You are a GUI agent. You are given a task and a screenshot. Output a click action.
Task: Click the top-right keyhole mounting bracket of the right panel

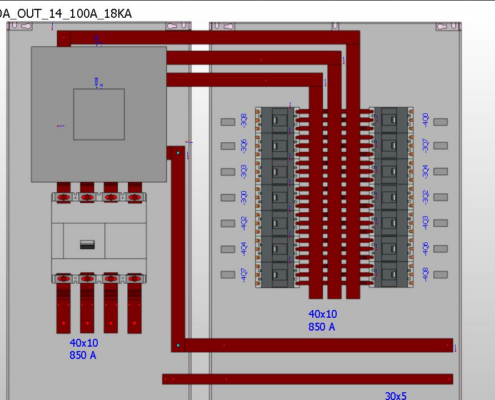point(448,26)
